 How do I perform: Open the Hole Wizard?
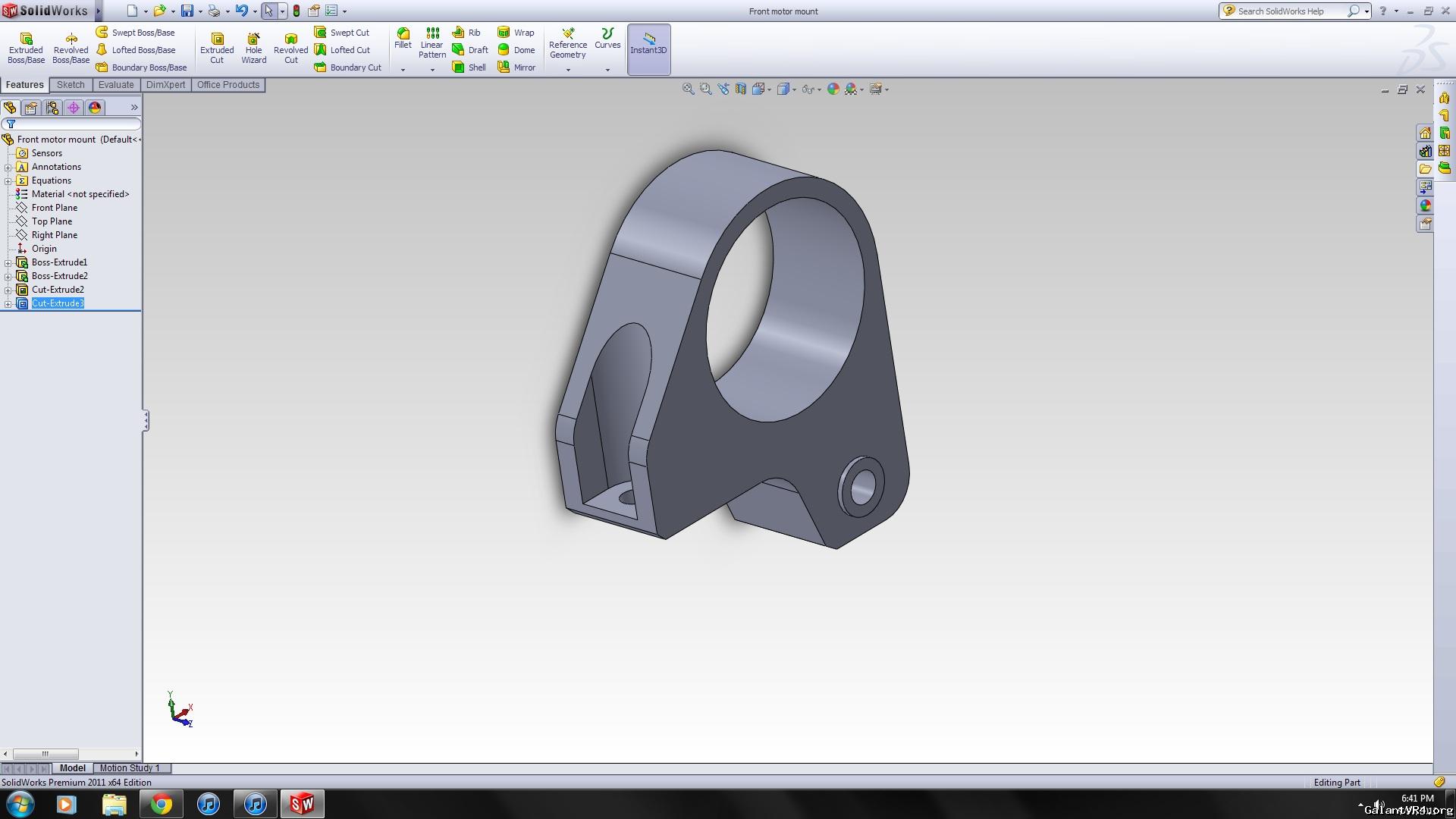[x=253, y=49]
